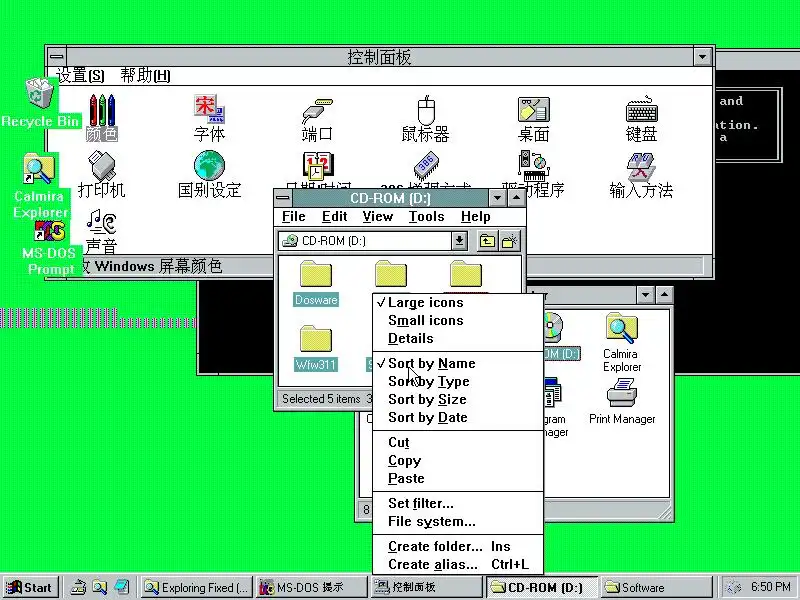Open the 设置(S) menu in control panel
Viewport: 800px width, 600px height.
(x=80, y=76)
